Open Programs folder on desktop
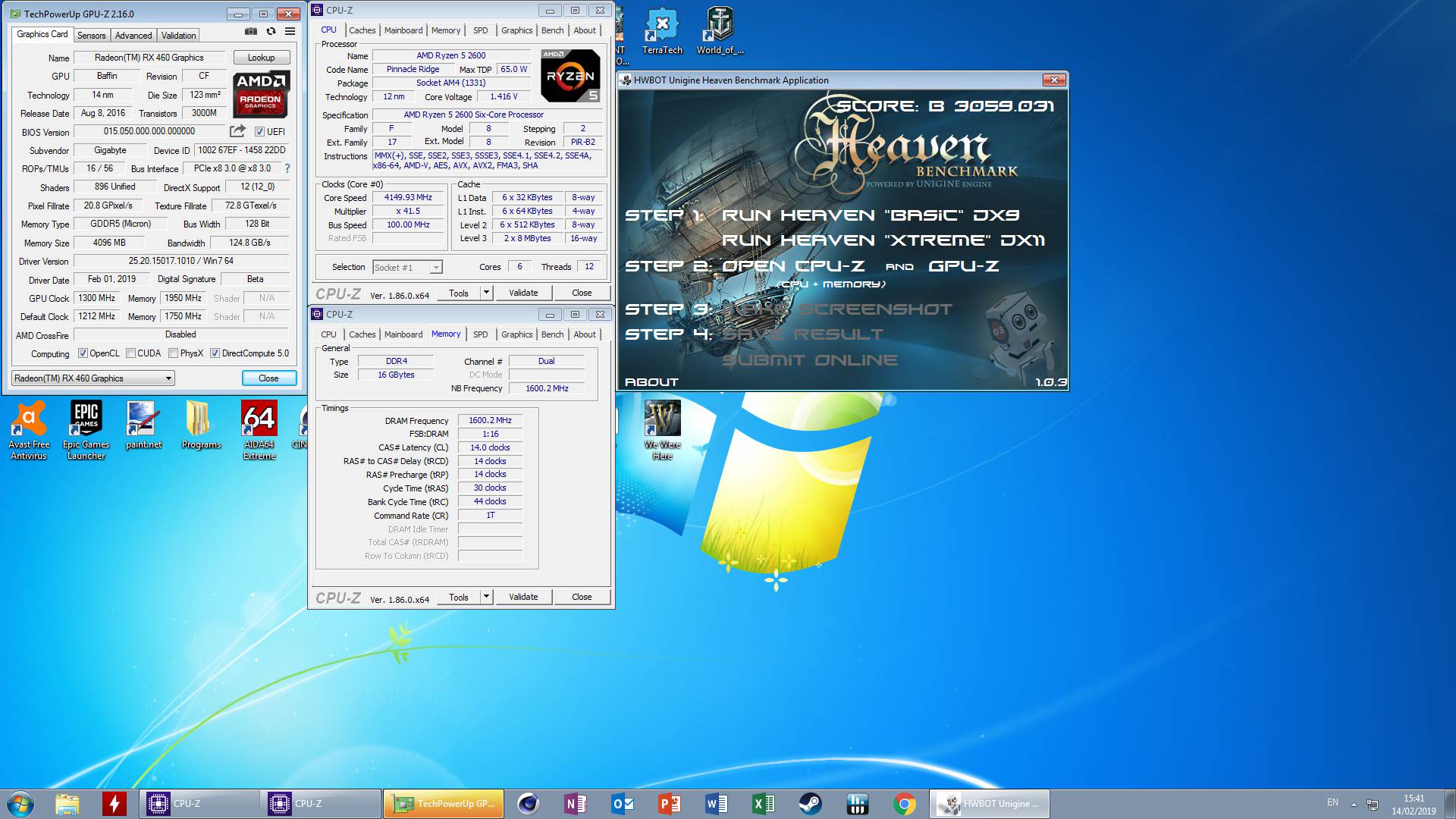Screen dimensions: 1456x819 [x=201, y=425]
